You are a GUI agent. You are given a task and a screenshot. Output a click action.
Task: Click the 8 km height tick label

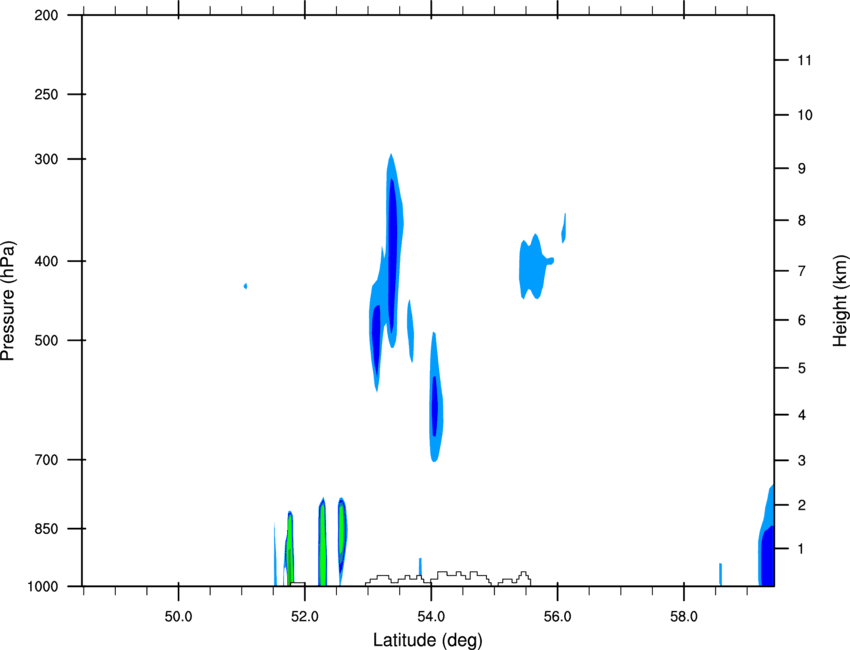(x=802, y=221)
